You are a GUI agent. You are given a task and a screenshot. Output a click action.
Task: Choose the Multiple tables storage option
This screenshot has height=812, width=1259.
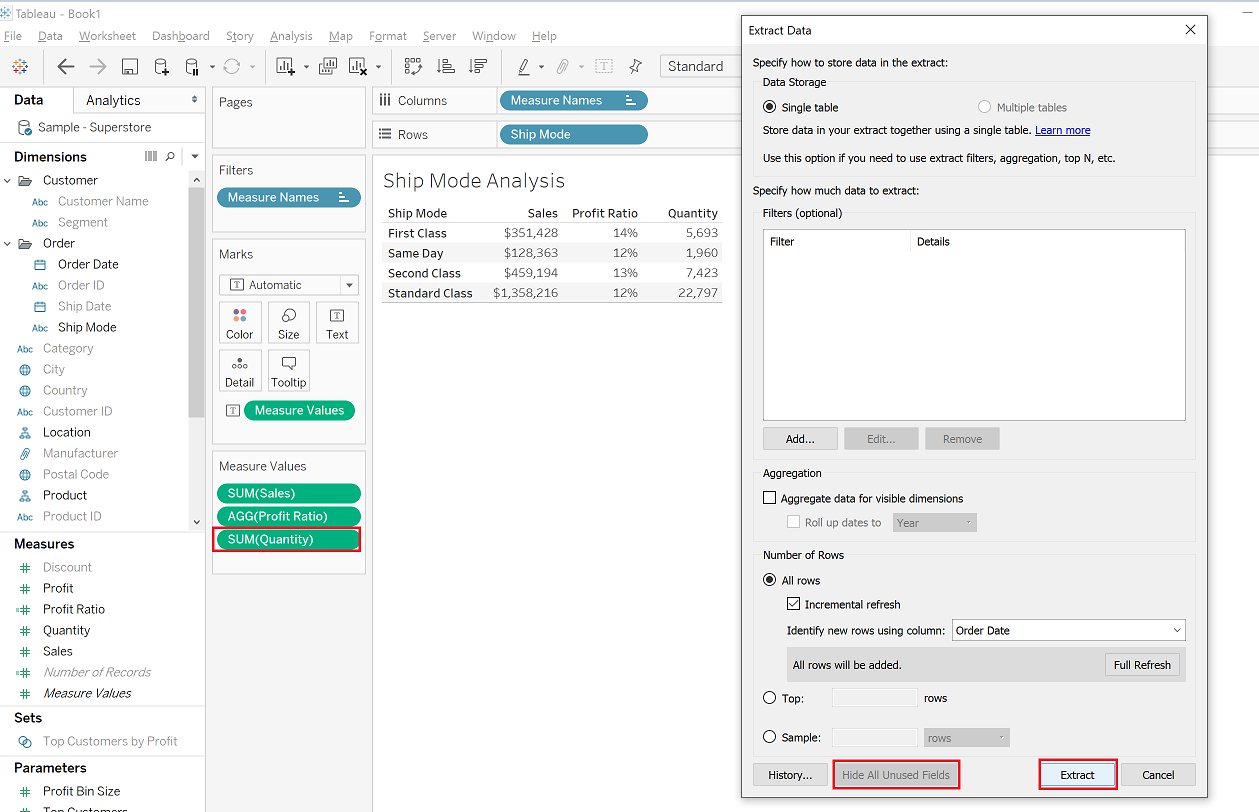point(984,106)
